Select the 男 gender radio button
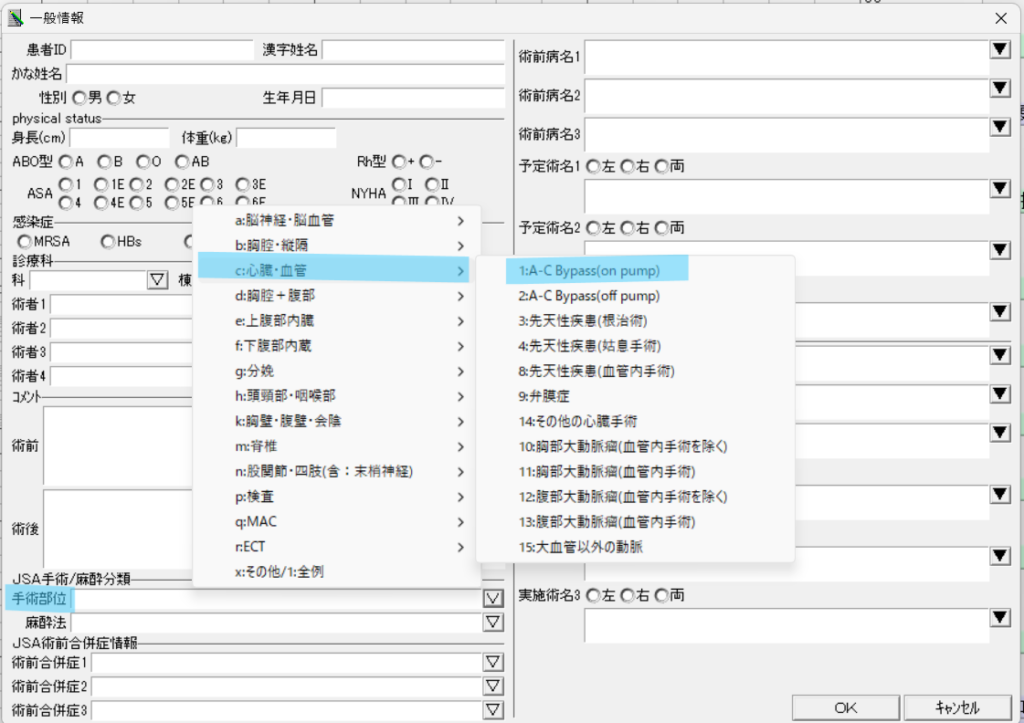Image resolution: width=1024 pixels, height=723 pixels. tap(79, 98)
